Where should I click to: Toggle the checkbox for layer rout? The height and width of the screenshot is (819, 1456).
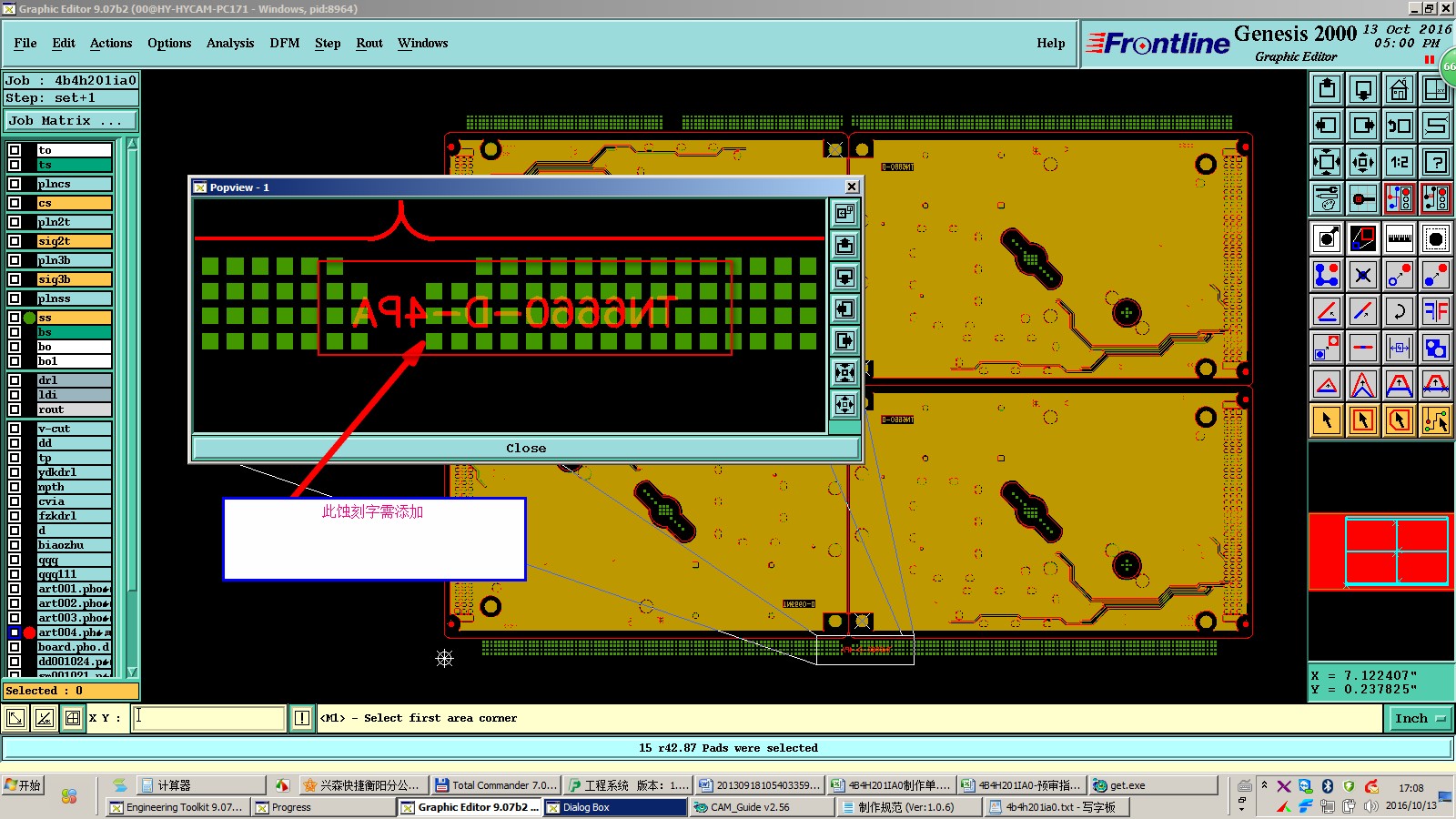point(15,409)
